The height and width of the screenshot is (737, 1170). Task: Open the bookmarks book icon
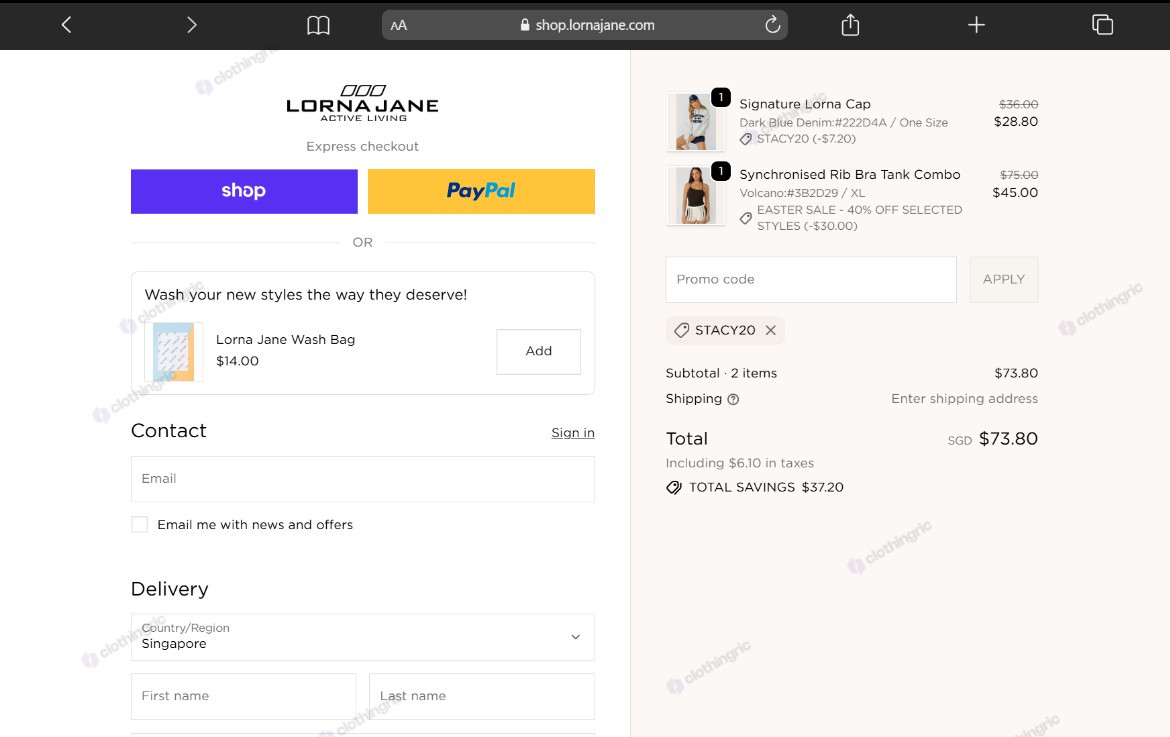(x=319, y=25)
